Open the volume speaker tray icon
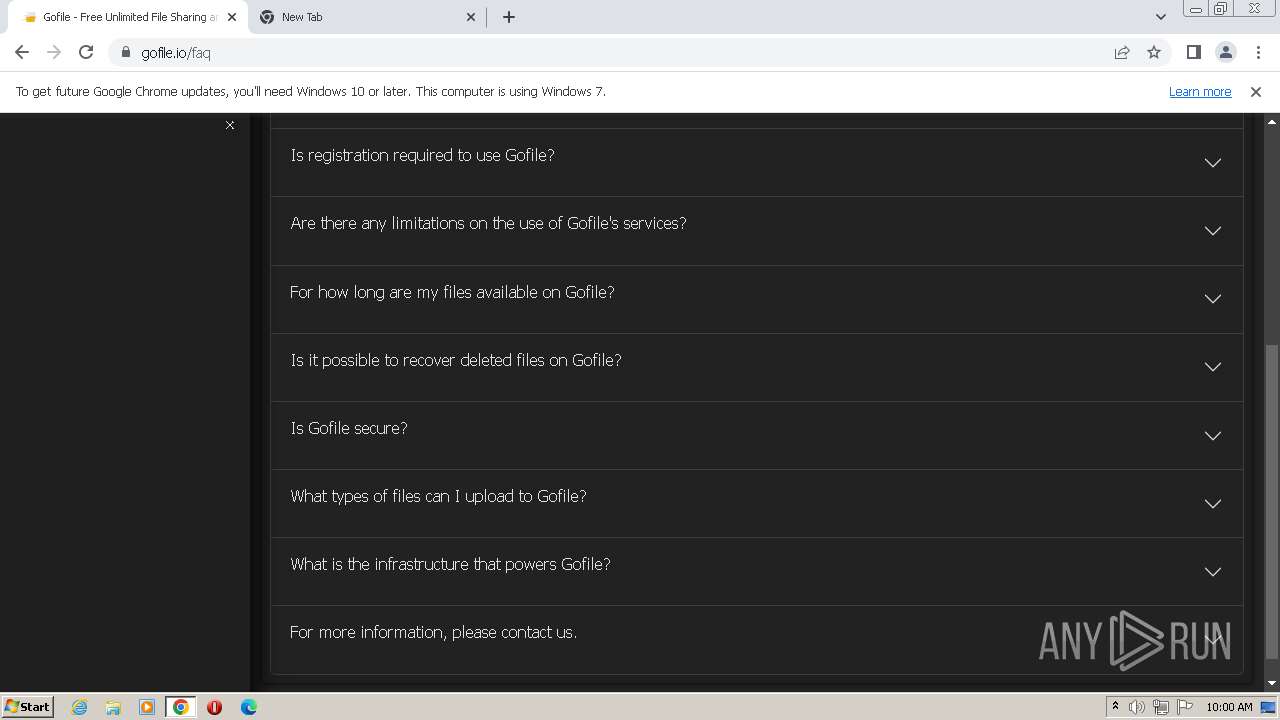The image size is (1280, 720). [1137, 707]
